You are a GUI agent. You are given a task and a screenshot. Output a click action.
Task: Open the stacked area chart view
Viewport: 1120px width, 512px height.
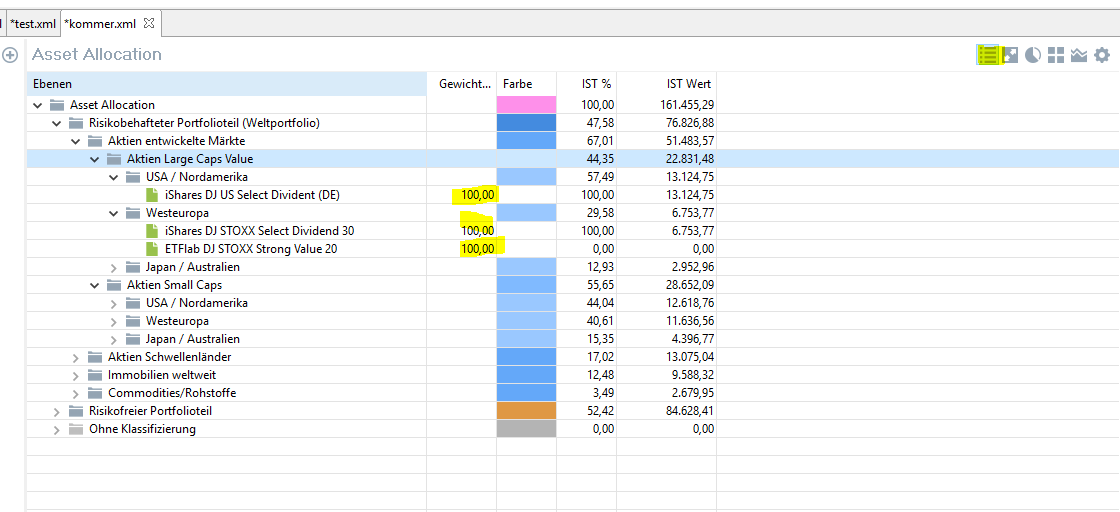pos(1079,55)
